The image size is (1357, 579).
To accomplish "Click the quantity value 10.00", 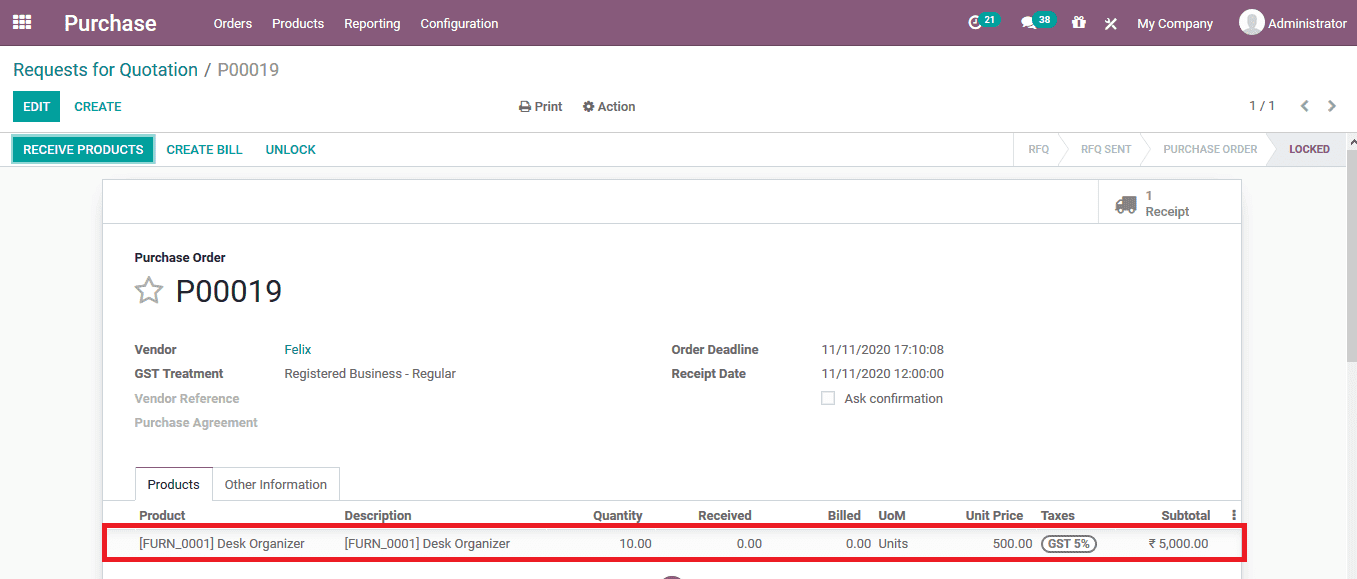I will (x=635, y=544).
